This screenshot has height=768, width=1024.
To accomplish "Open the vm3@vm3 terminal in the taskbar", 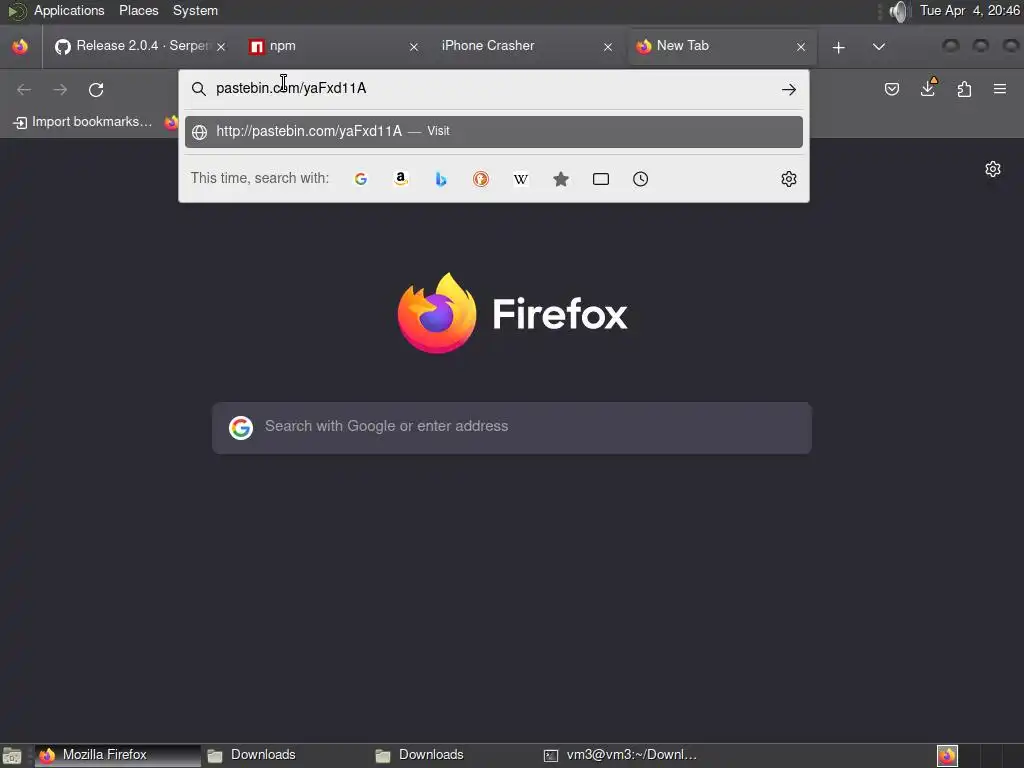I will [x=621, y=756].
